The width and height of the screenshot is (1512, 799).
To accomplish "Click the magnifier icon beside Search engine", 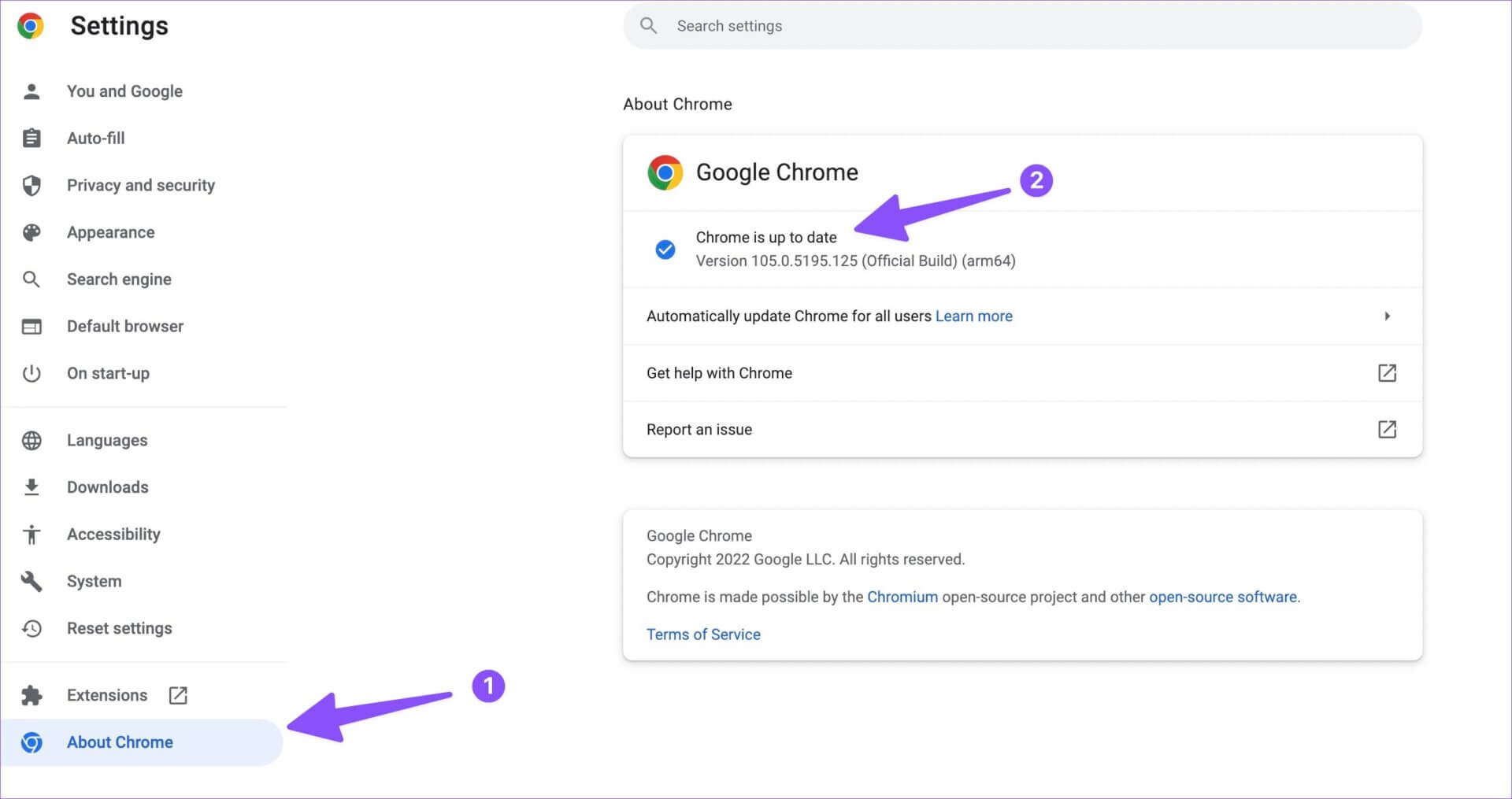I will [x=31, y=279].
